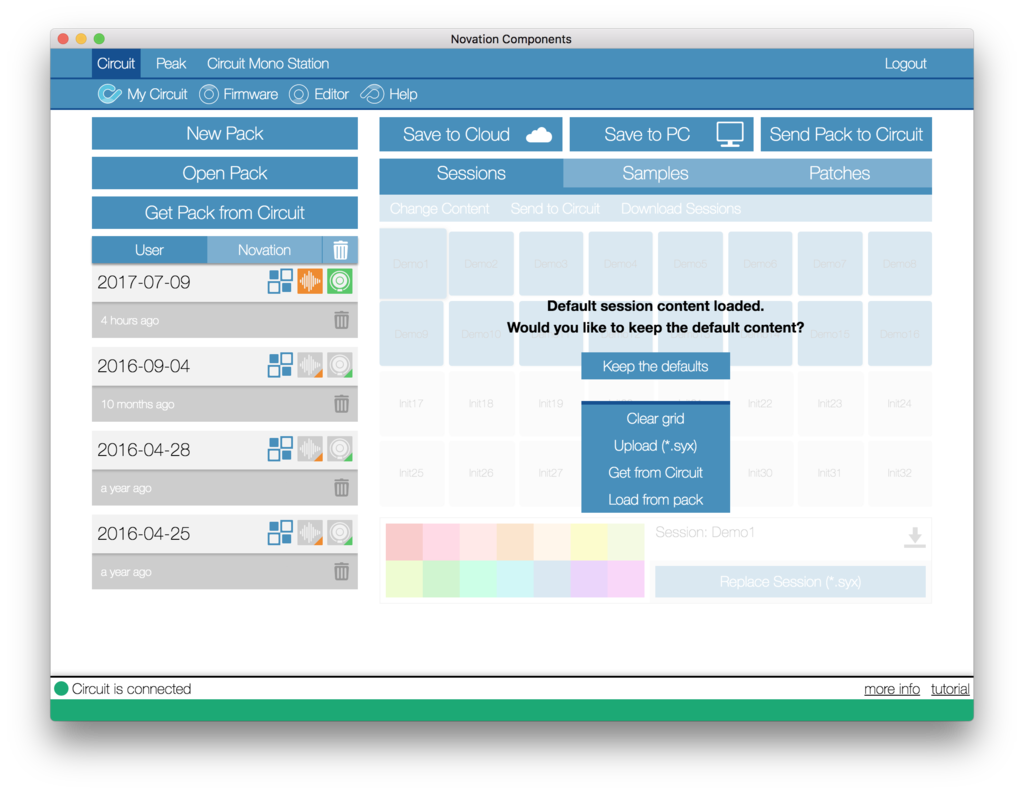Click samples waveform icon for pack 2016-04-28

click(x=310, y=449)
